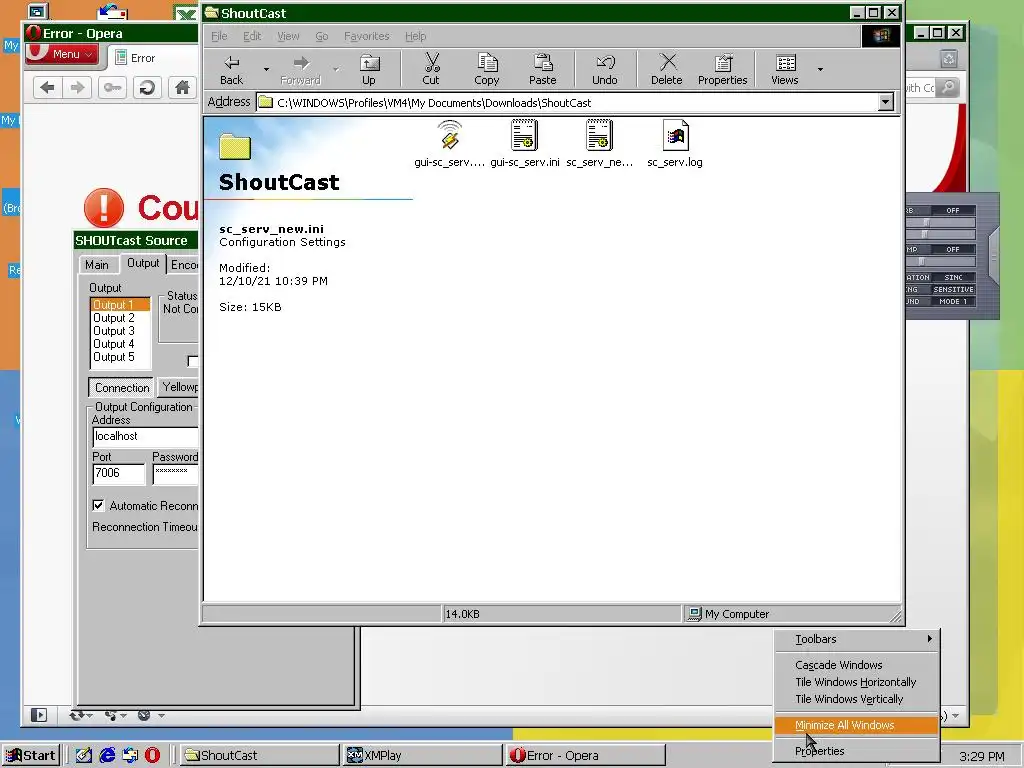Viewport: 1024px width, 768px height.
Task: Open File menu in ShoutCast window
Action: point(219,36)
